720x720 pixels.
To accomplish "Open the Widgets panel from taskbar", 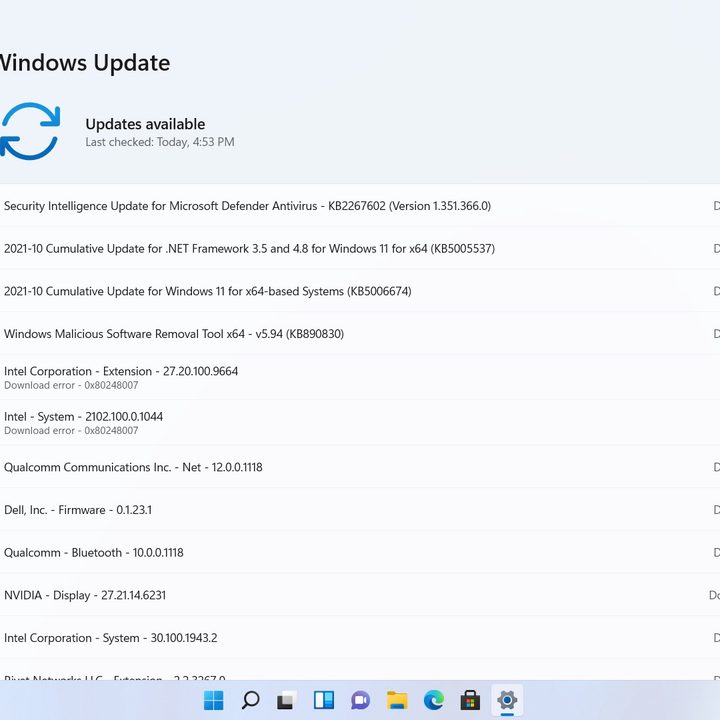I will point(324,700).
